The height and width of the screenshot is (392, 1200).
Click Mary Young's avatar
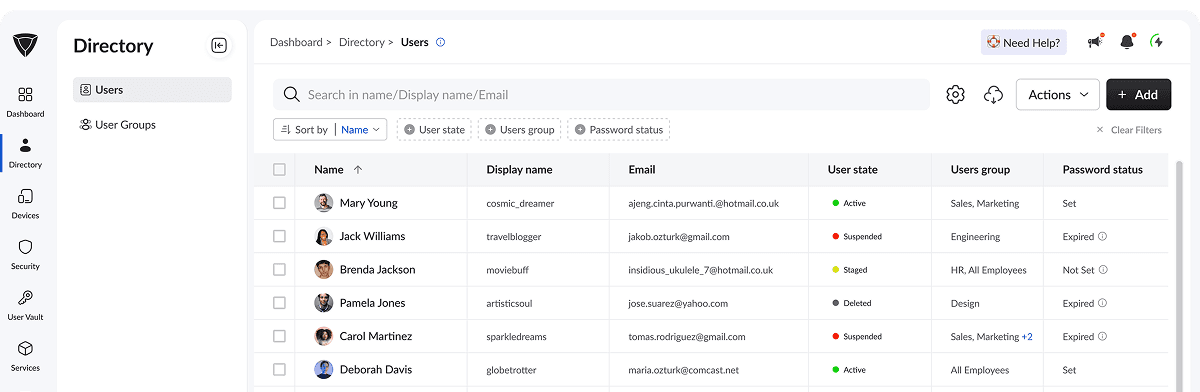[324, 203]
